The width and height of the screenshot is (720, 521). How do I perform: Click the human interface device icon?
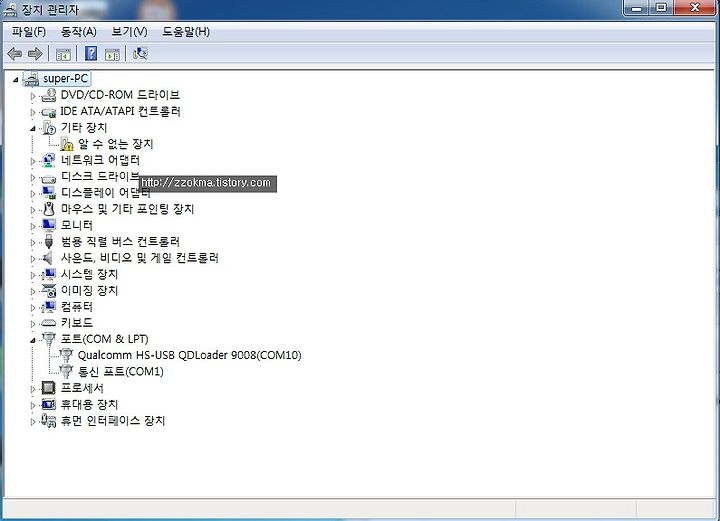point(49,420)
